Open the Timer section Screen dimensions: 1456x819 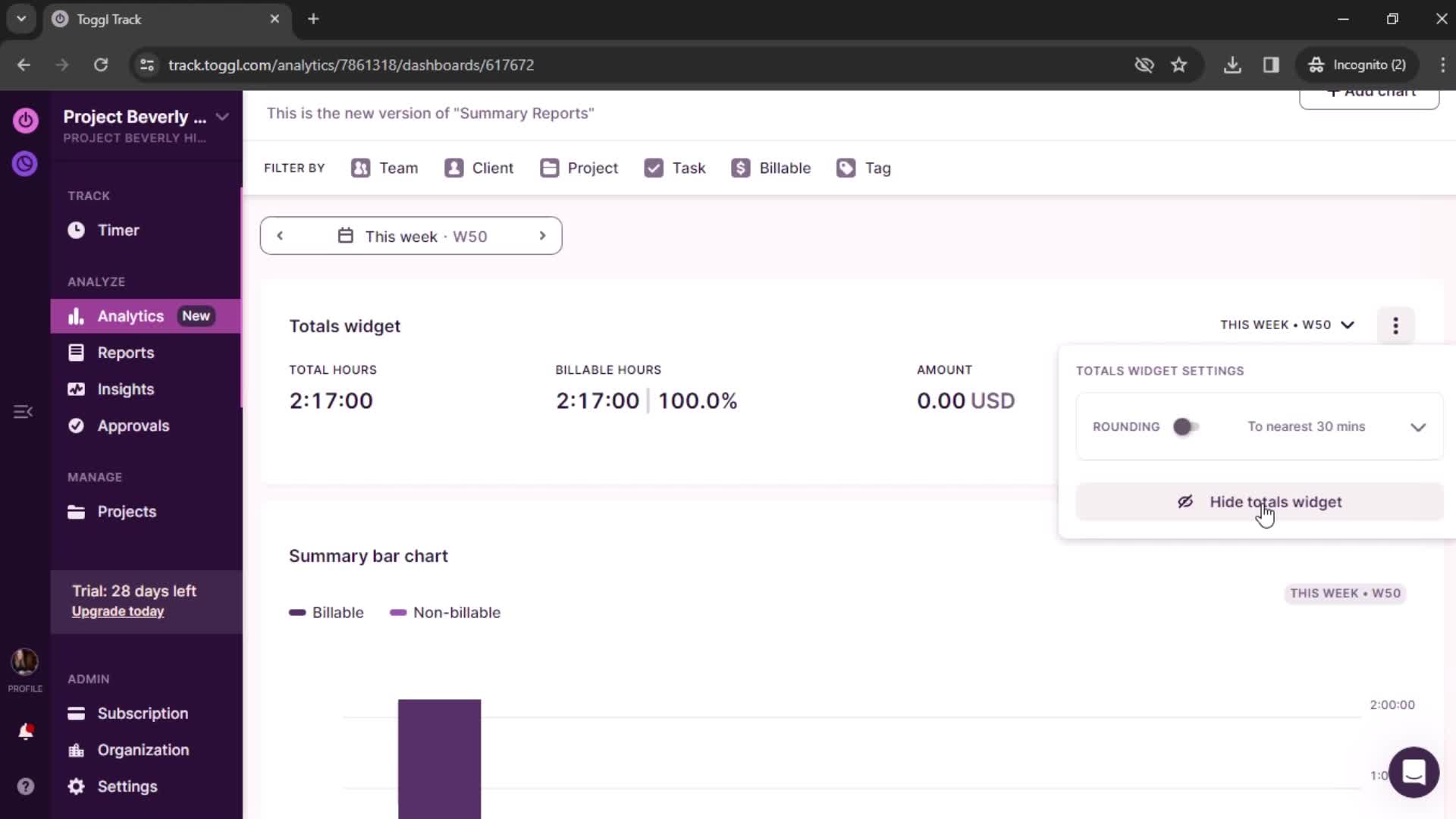coord(118,230)
